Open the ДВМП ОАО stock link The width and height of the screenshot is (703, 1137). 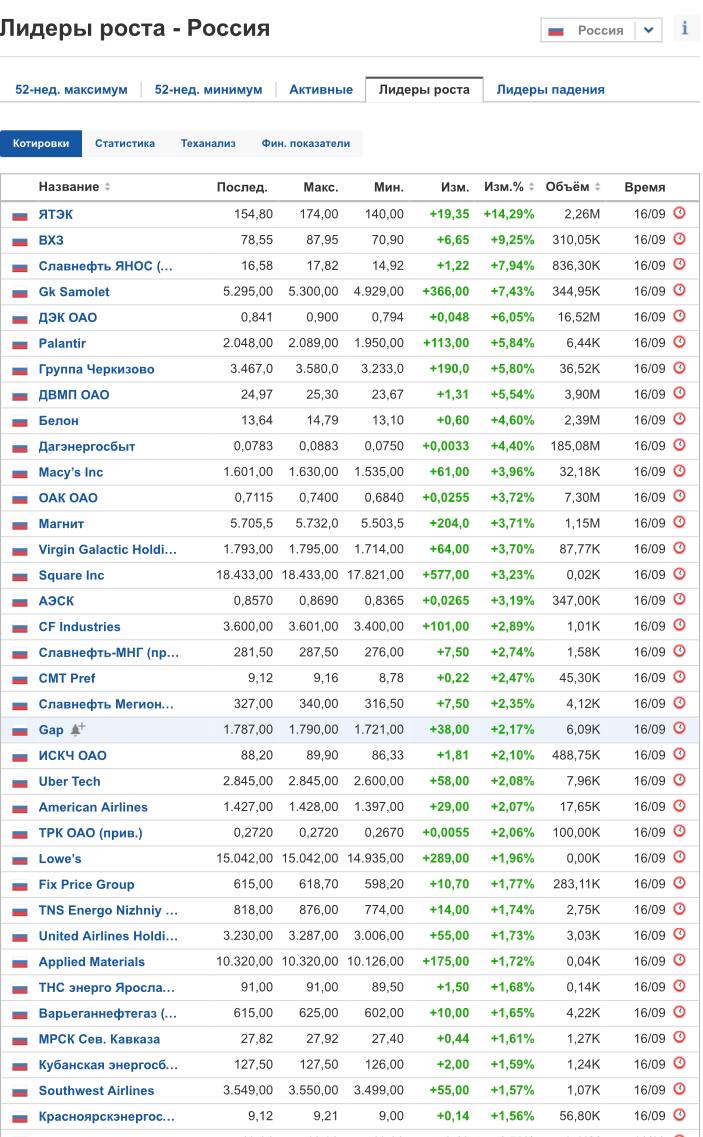(74, 394)
